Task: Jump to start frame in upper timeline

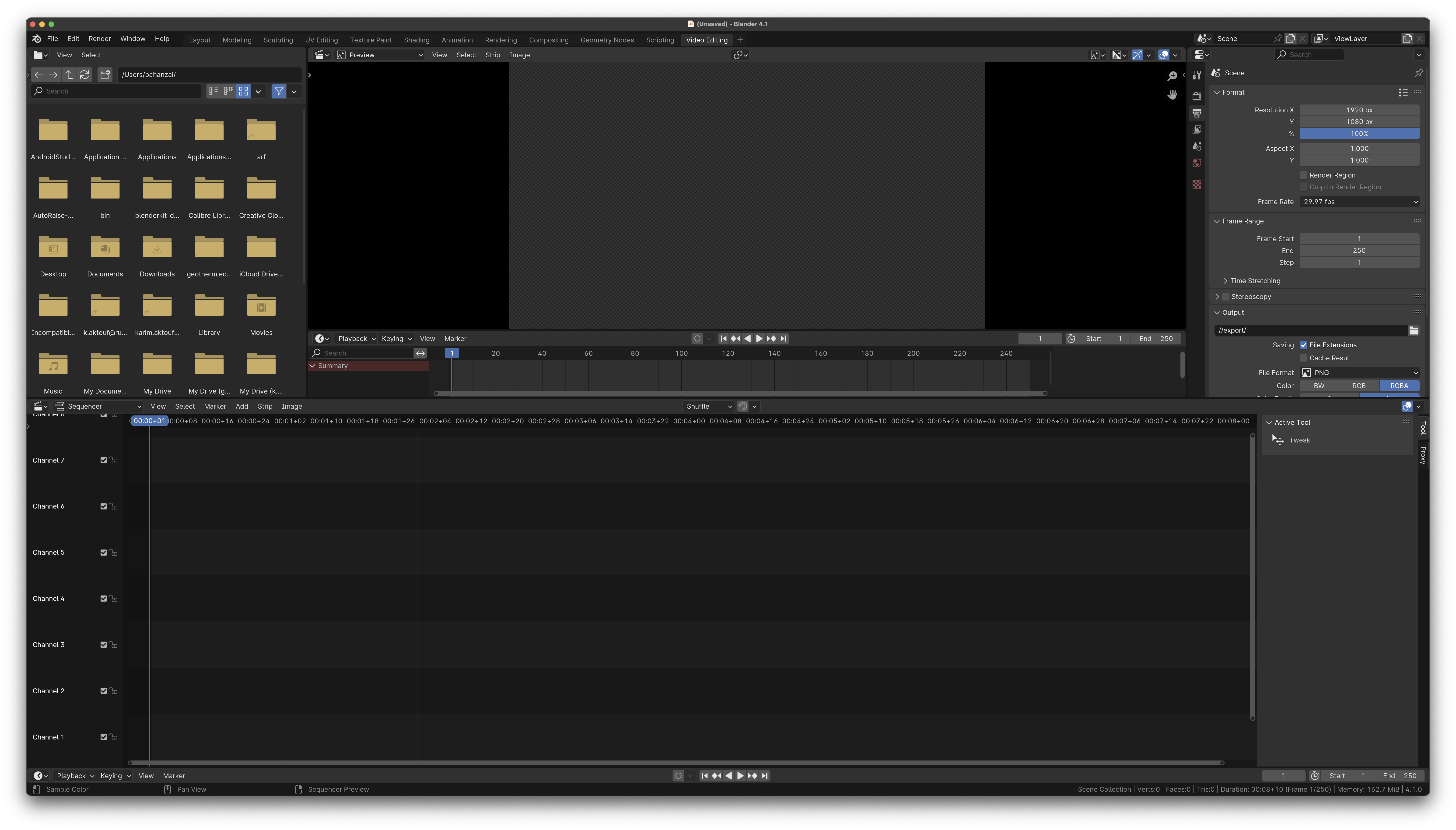Action: [x=723, y=339]
